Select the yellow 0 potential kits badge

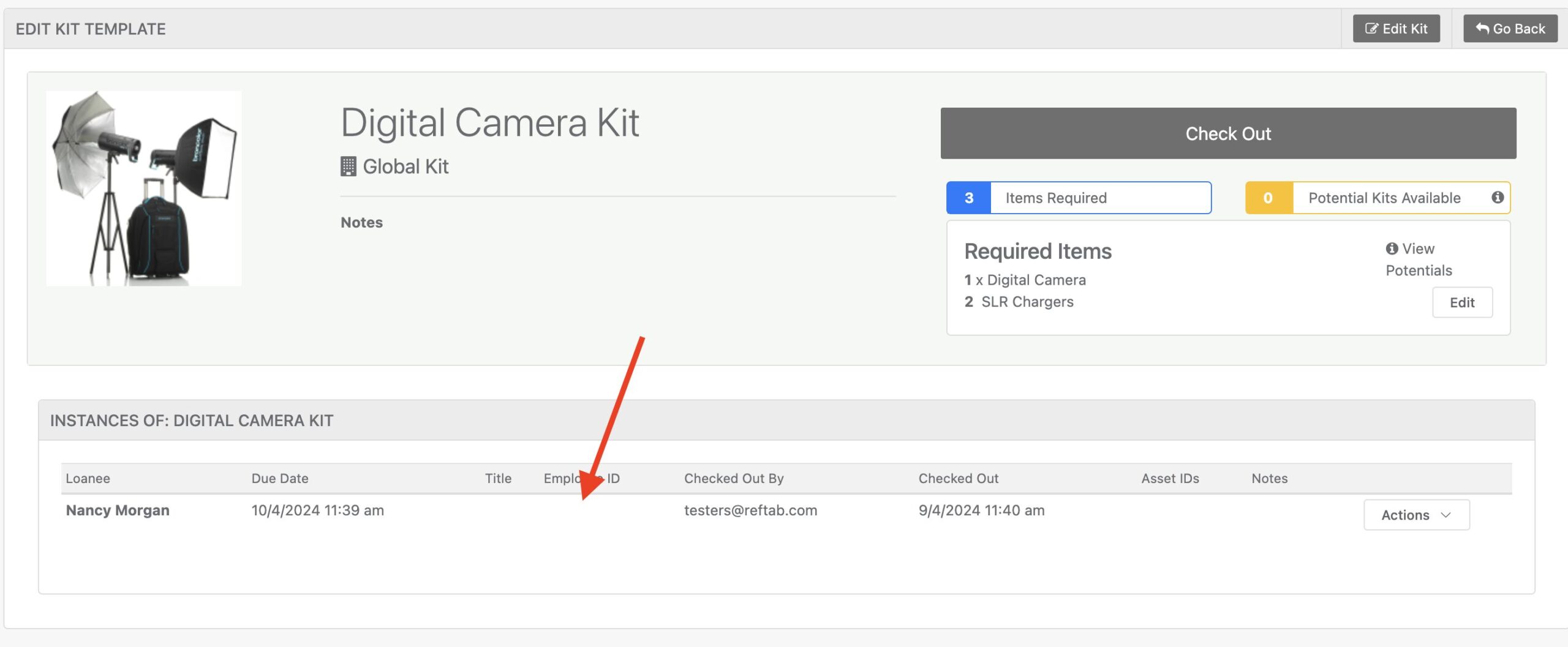(1268, 198)
